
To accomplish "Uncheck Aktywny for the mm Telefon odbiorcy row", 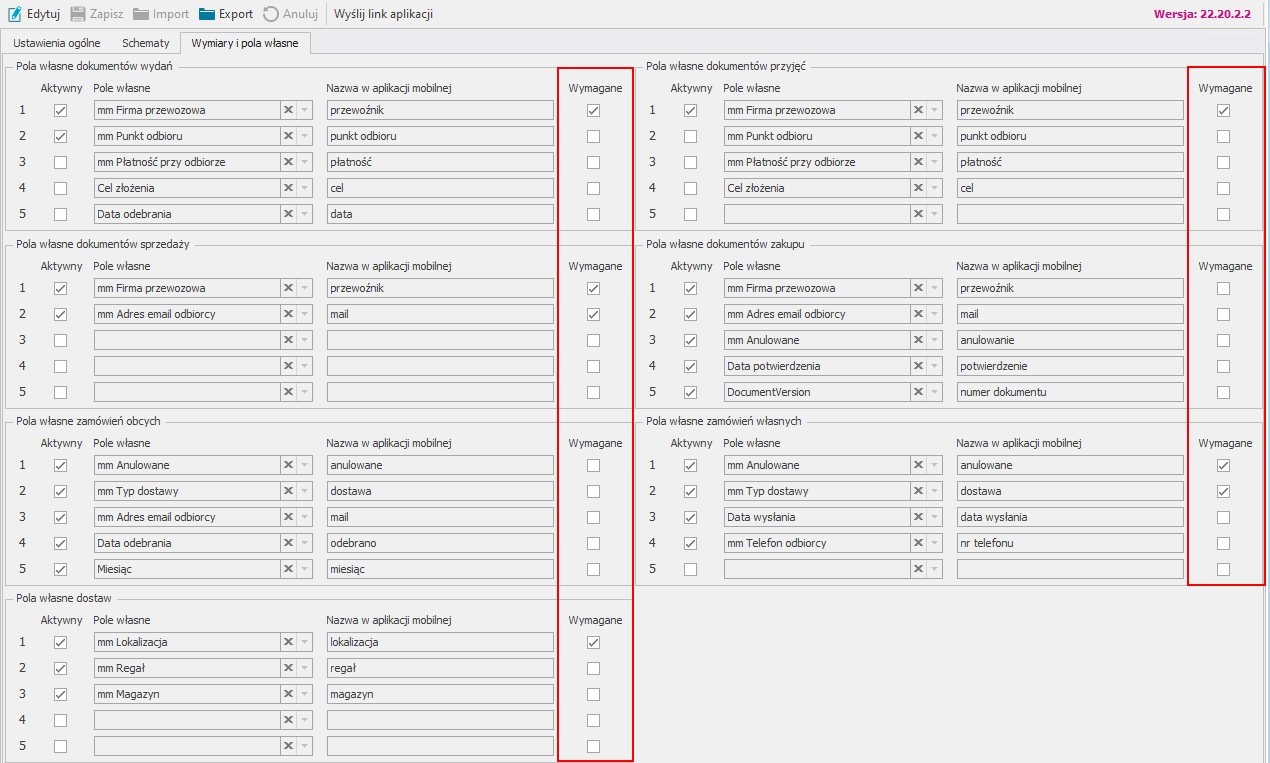I will (x=690, y=543).
